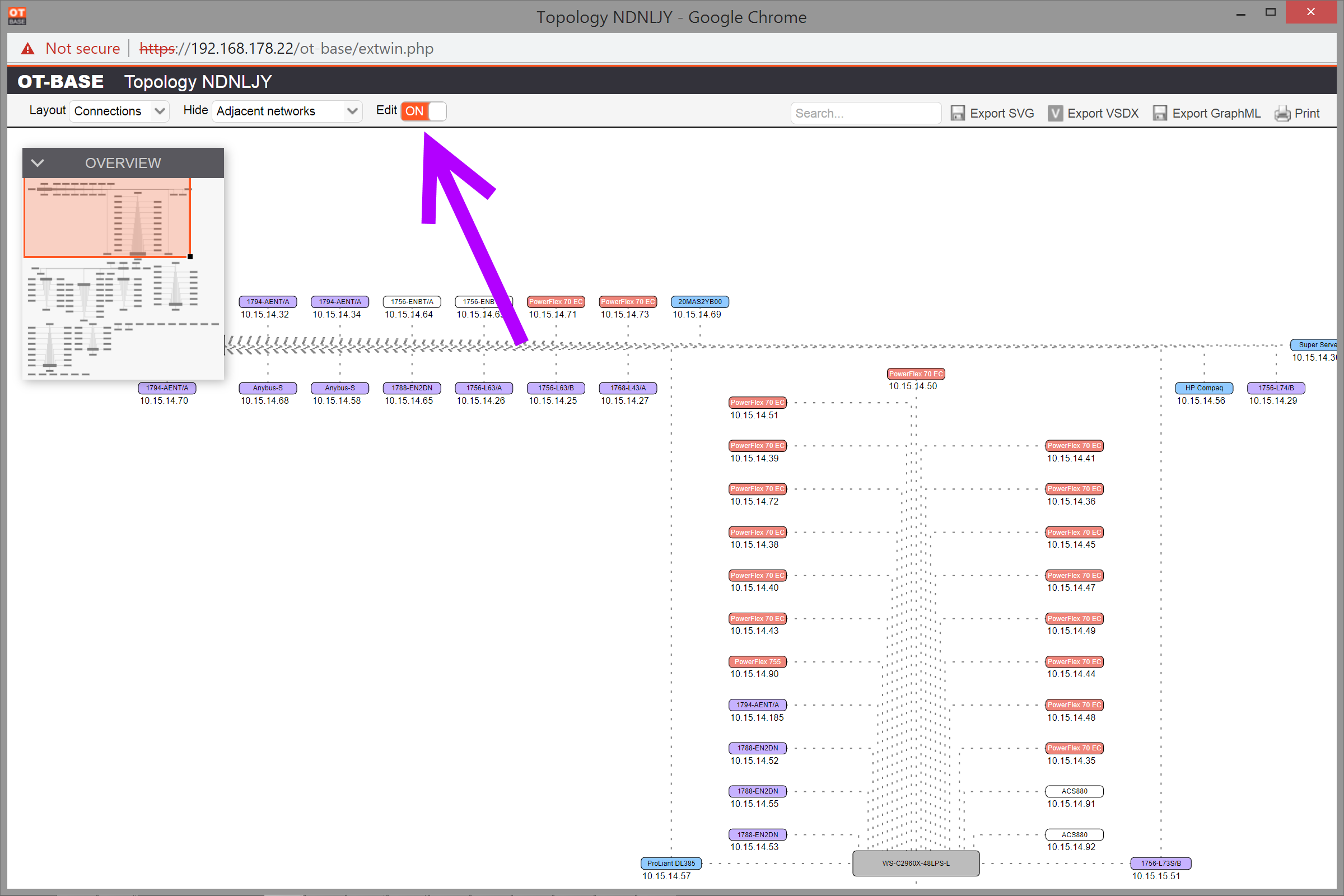Click the Topology NDNLJY page title
Screen dimensions: 1344x896
[x=198, y=82]
